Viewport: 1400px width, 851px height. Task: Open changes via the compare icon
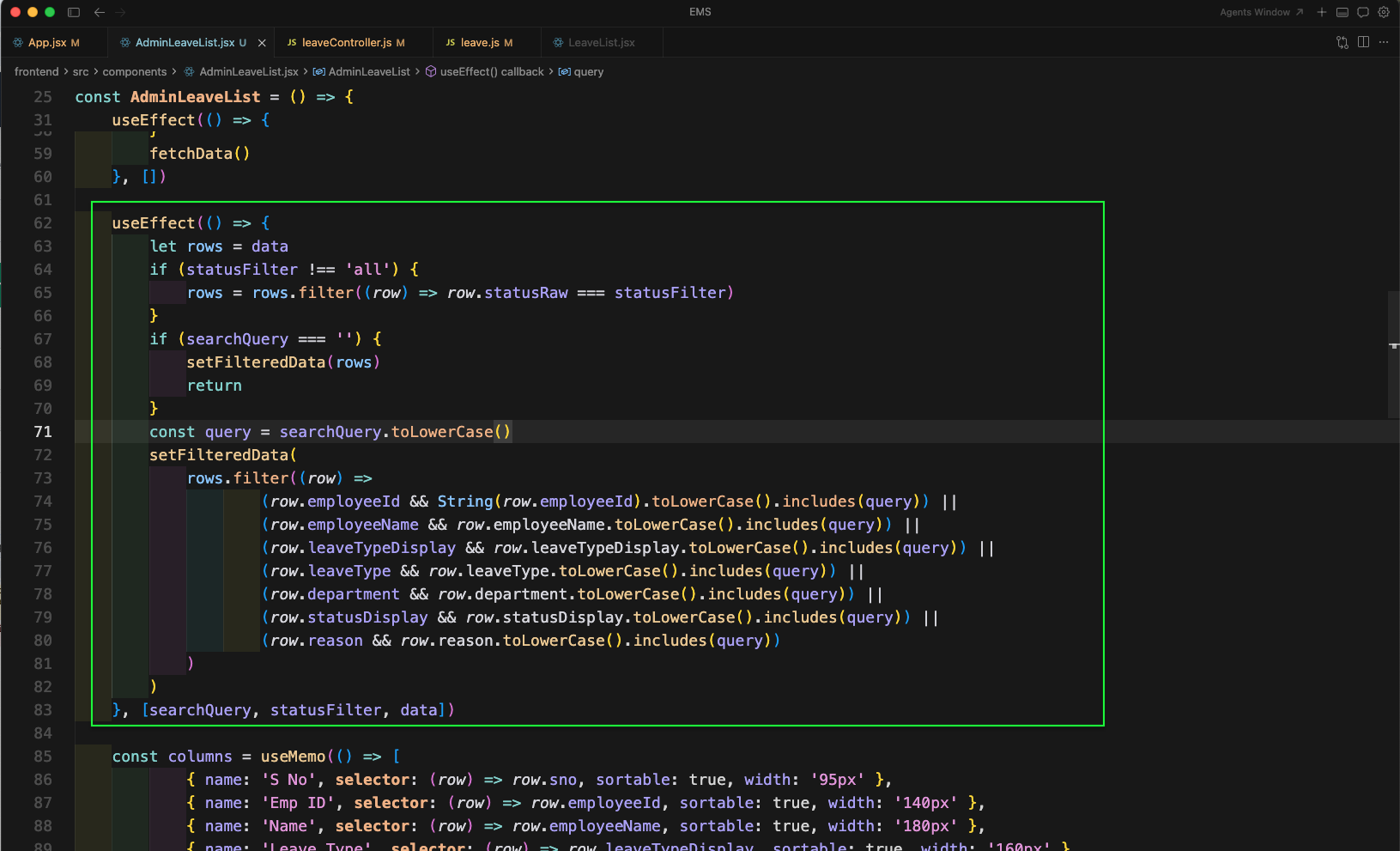click(1342, 42)
